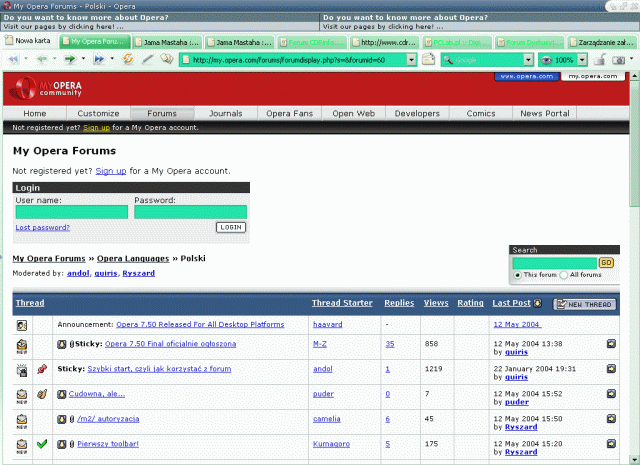Viewport: 640px width, 465px height.
Task: Click the post icon before Cudowna, ale...
Action: click(62, 394)
